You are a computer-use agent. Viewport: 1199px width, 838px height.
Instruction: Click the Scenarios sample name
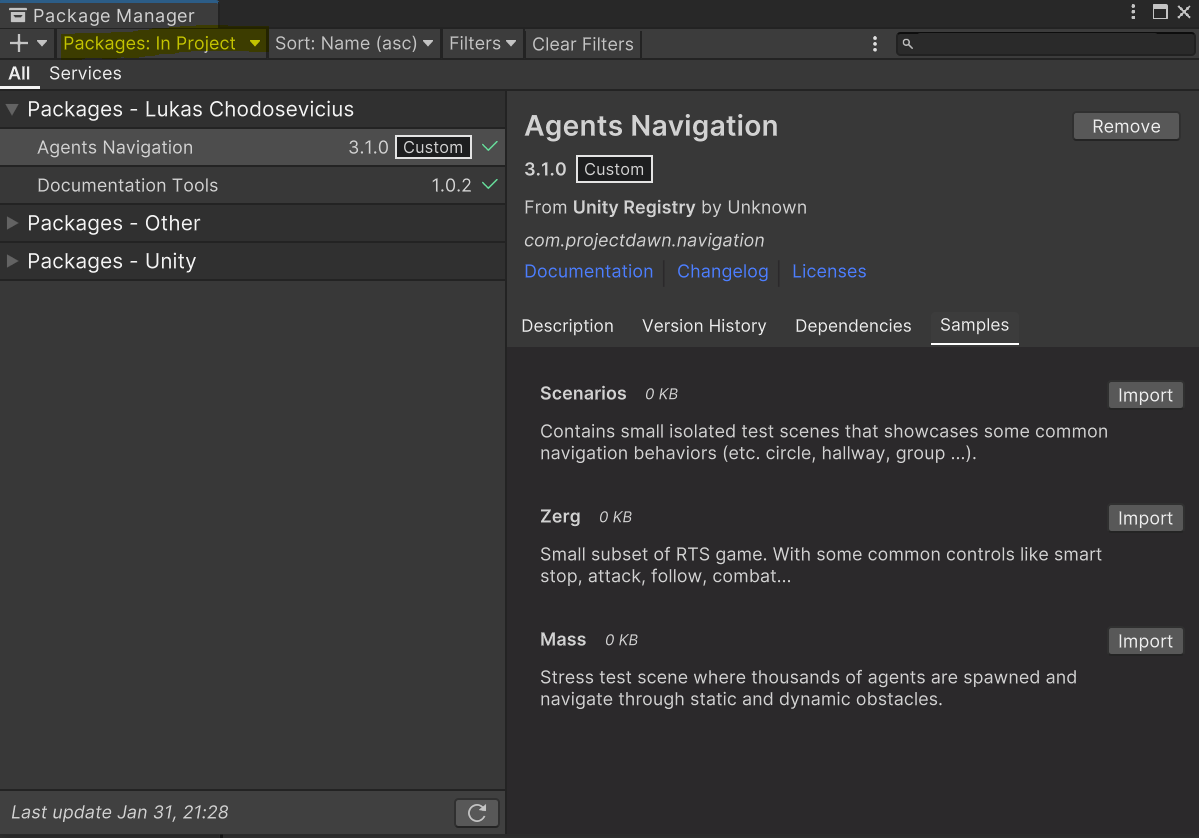(x=583, y=394)
